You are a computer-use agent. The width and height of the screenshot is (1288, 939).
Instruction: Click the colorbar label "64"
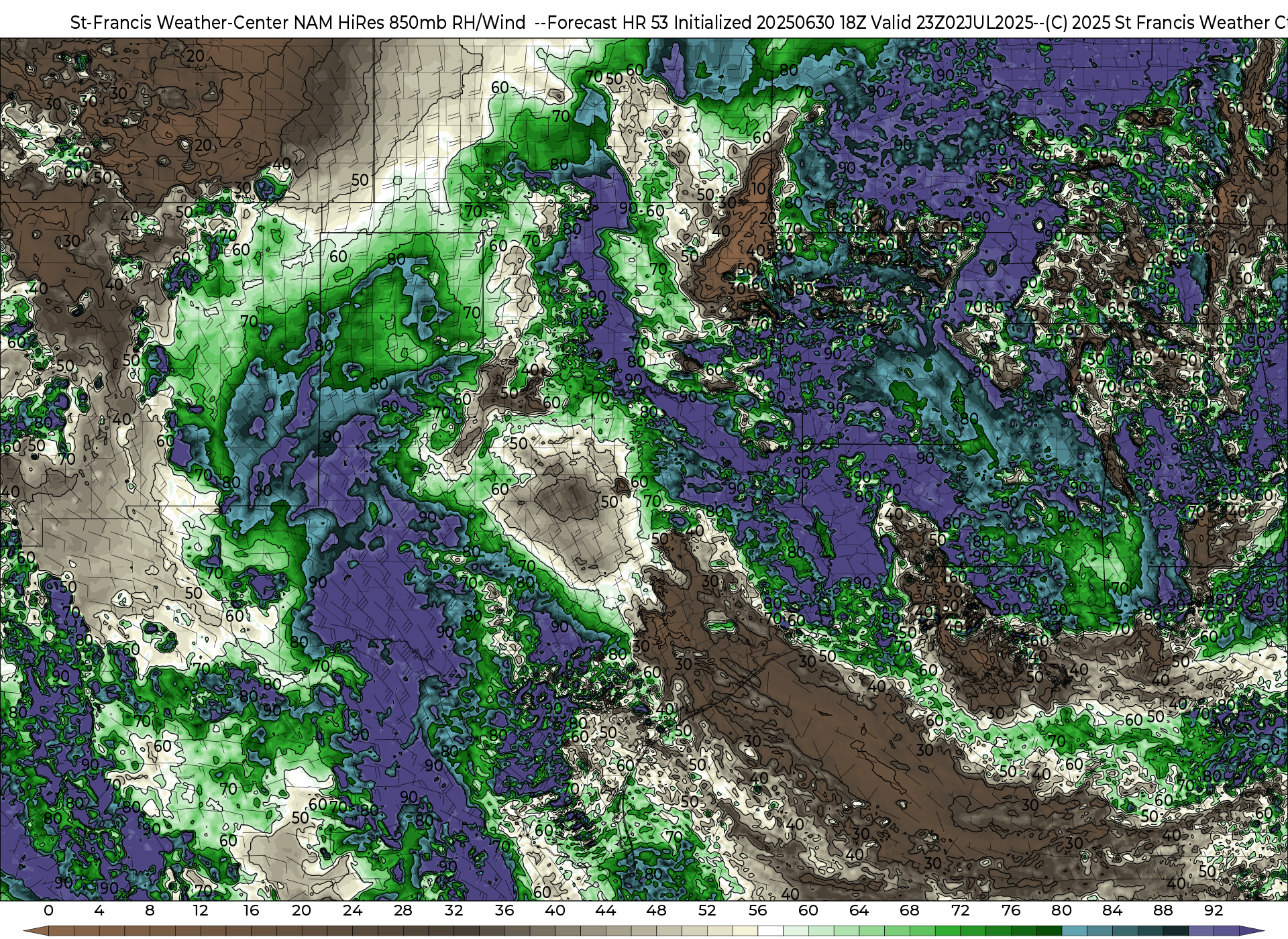coord(859,910)
